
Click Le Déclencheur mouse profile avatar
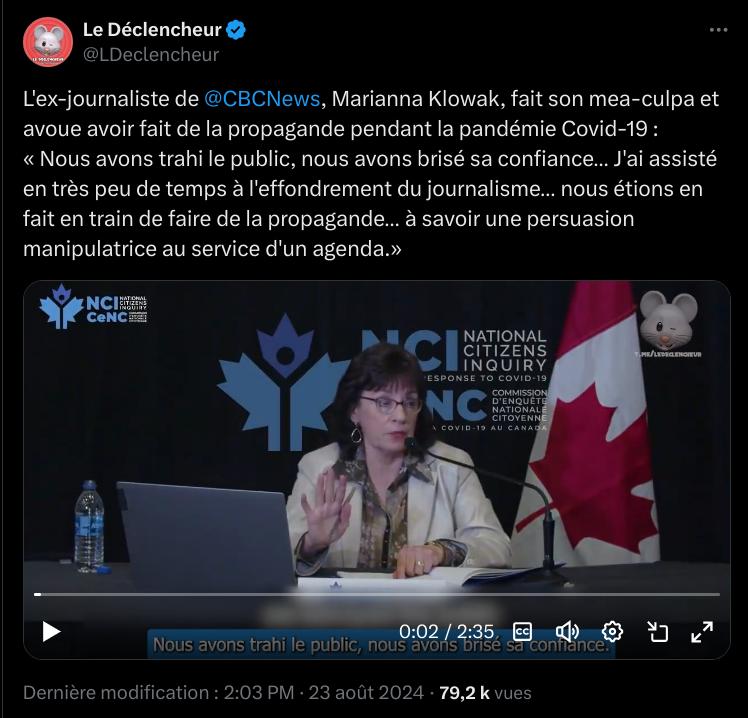tap(48, 42)
